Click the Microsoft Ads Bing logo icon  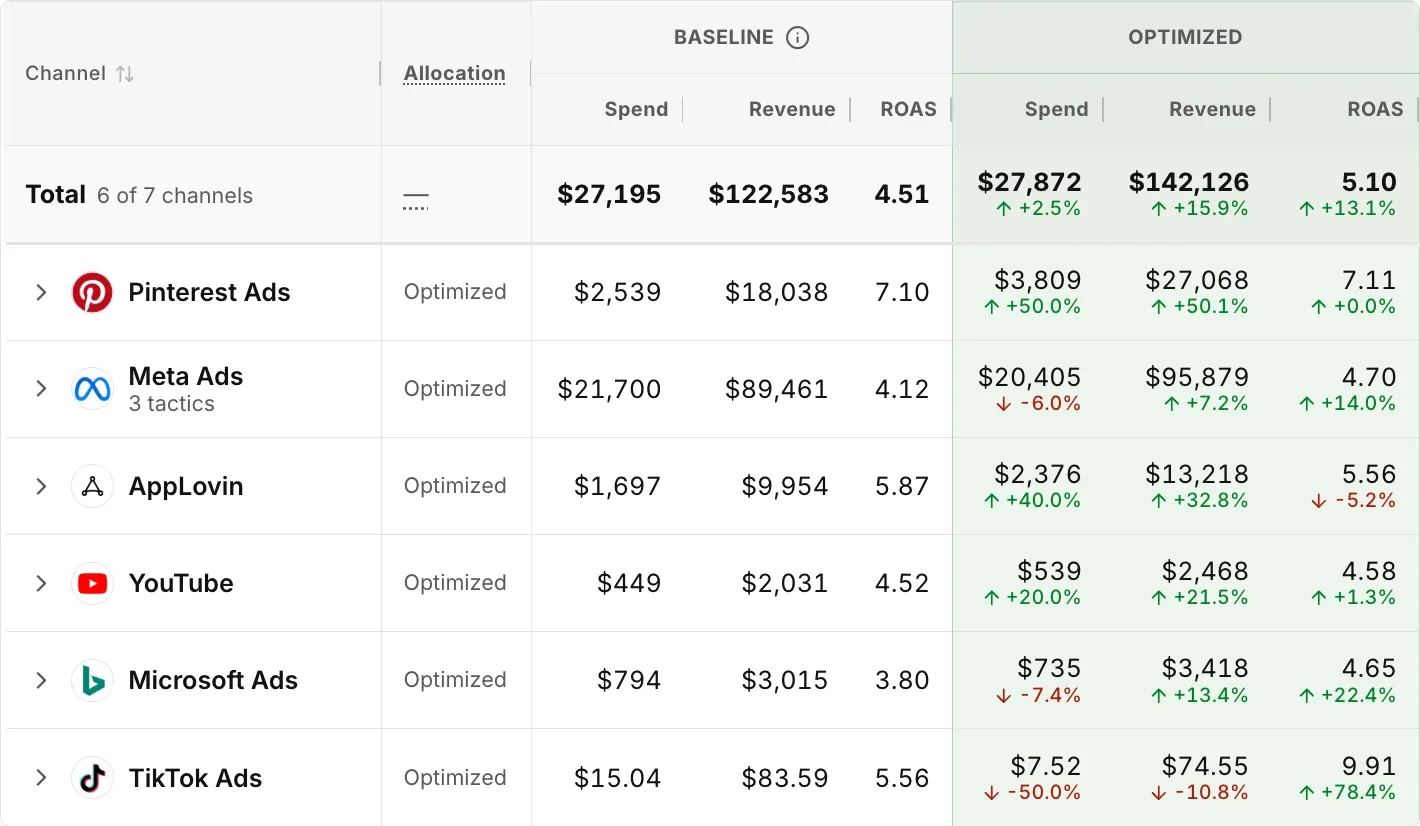pos(92,680)
